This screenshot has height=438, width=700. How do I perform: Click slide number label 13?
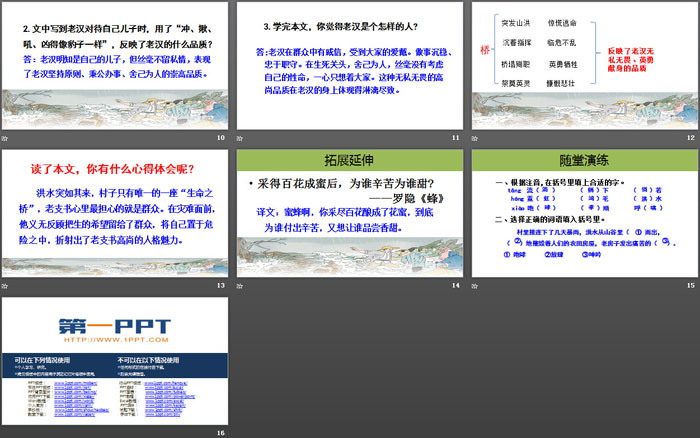click(221, 285)
